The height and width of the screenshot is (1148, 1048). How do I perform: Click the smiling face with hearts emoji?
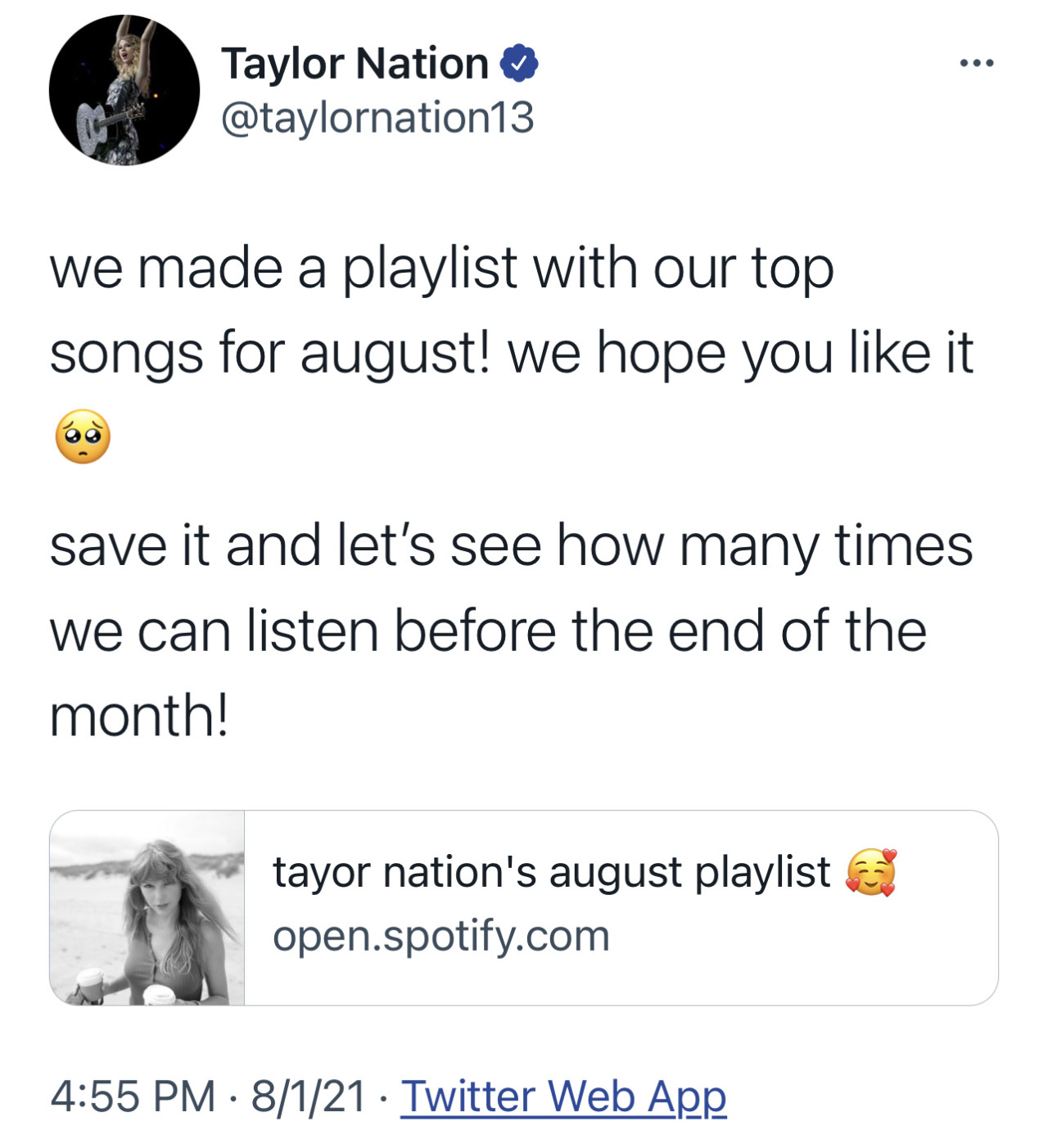click(x=871, y=872)
